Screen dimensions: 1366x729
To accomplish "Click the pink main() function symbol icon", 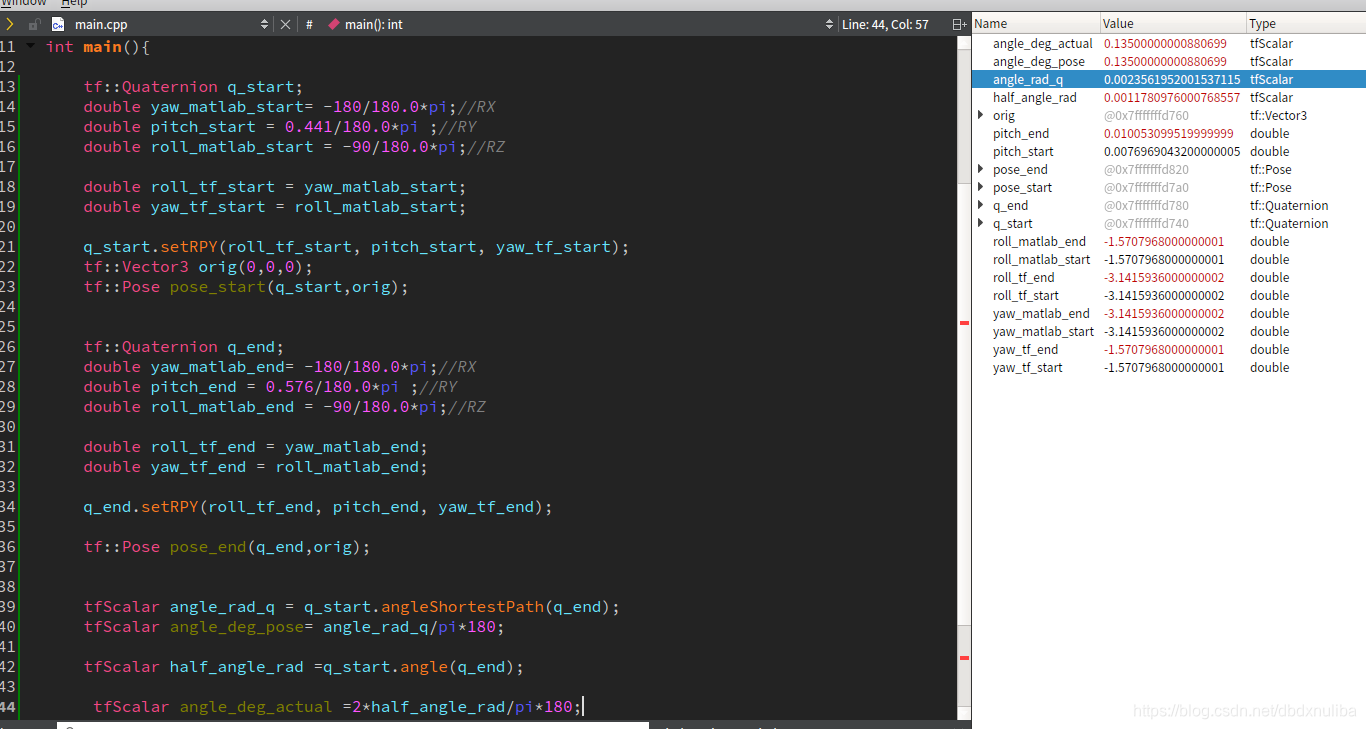I will pyautogui.click(x=334, y=24).
